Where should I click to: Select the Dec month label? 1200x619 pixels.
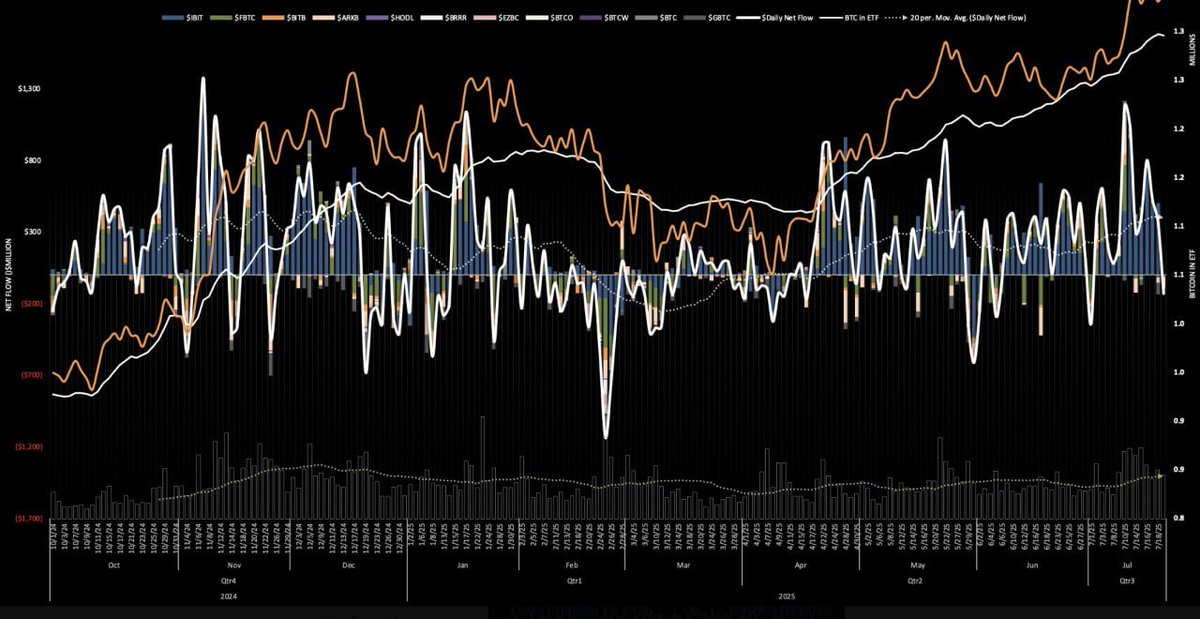tap(348, 565)
